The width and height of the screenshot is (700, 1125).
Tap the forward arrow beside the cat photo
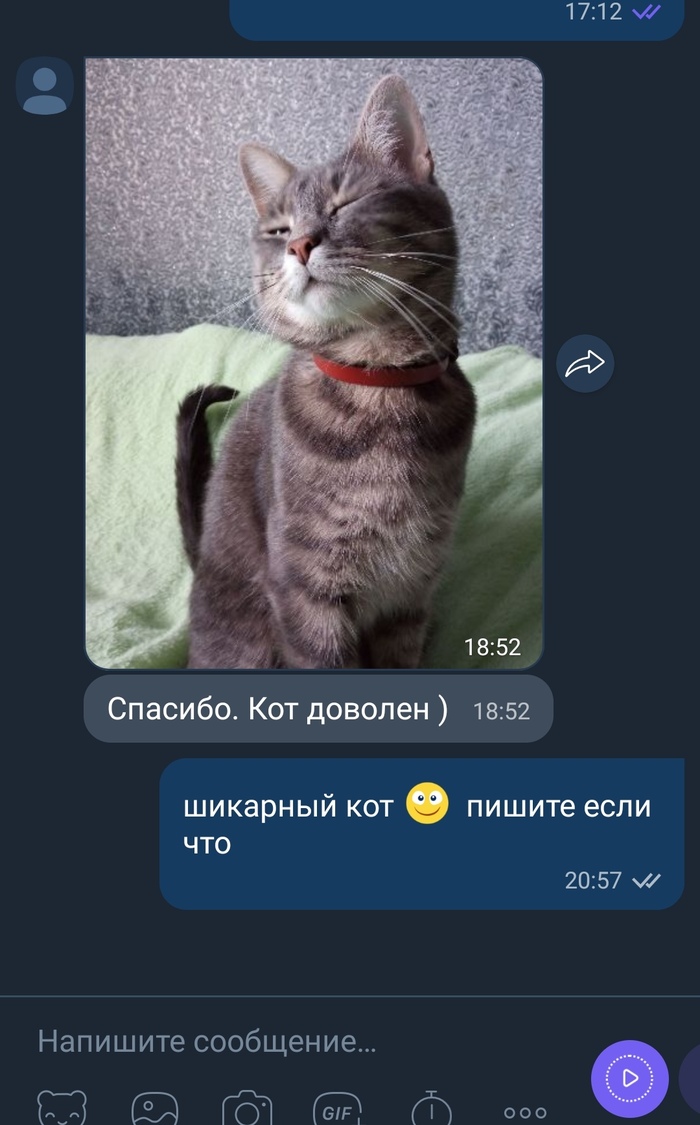[585, 364]
